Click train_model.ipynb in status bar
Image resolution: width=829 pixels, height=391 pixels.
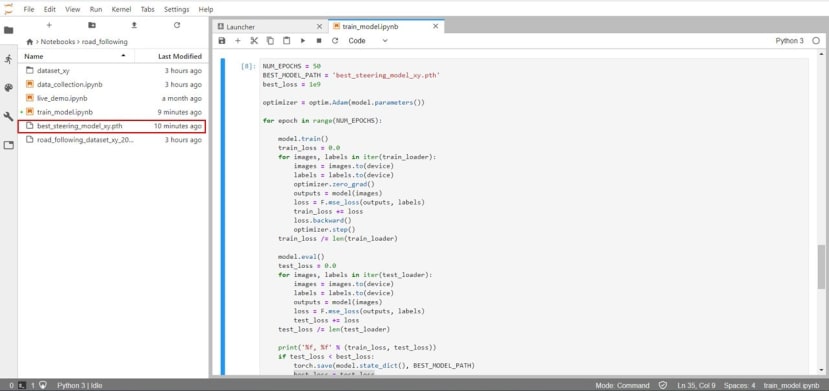click(791, 385)
